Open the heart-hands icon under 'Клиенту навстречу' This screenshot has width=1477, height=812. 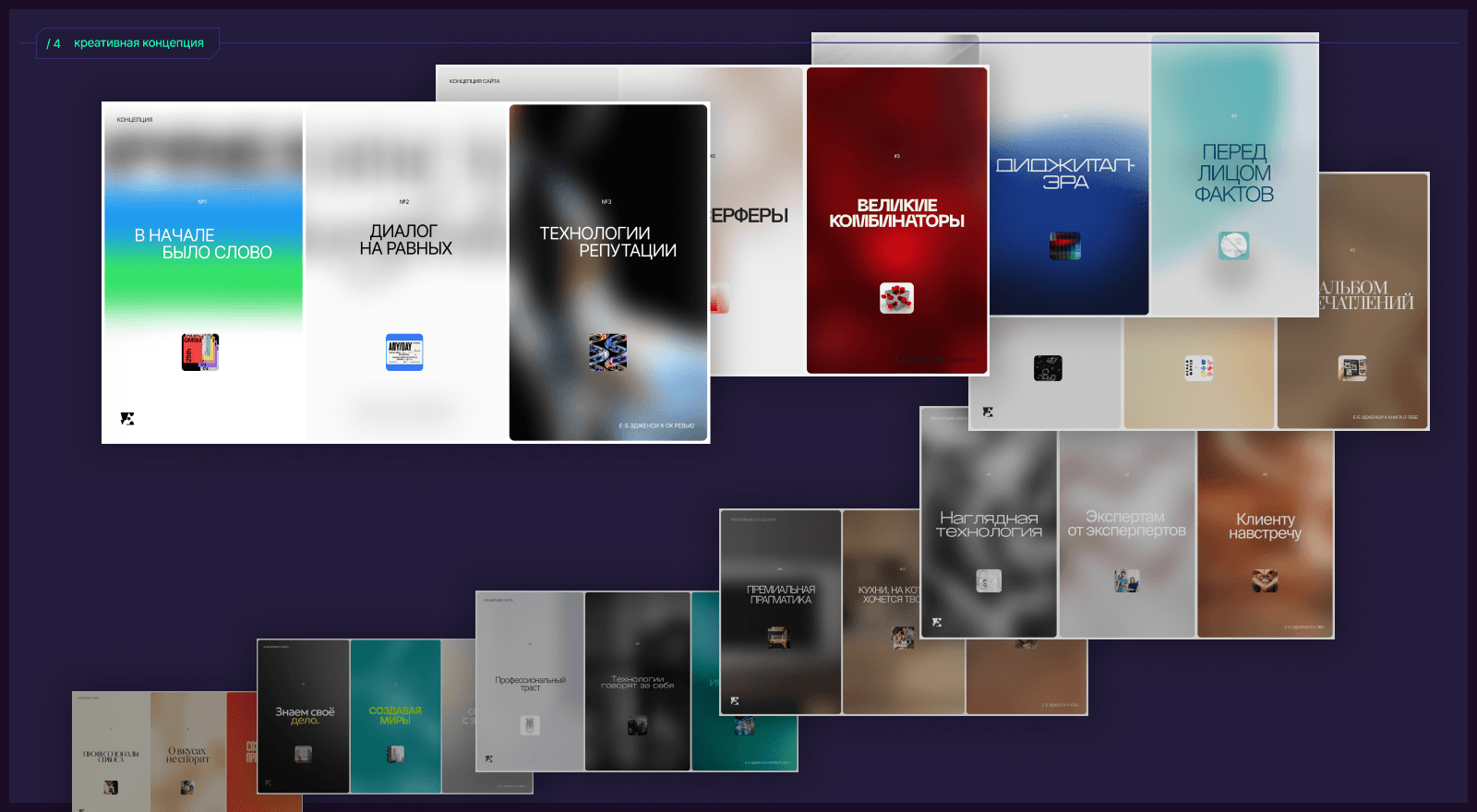click(x=1265, y=580)
